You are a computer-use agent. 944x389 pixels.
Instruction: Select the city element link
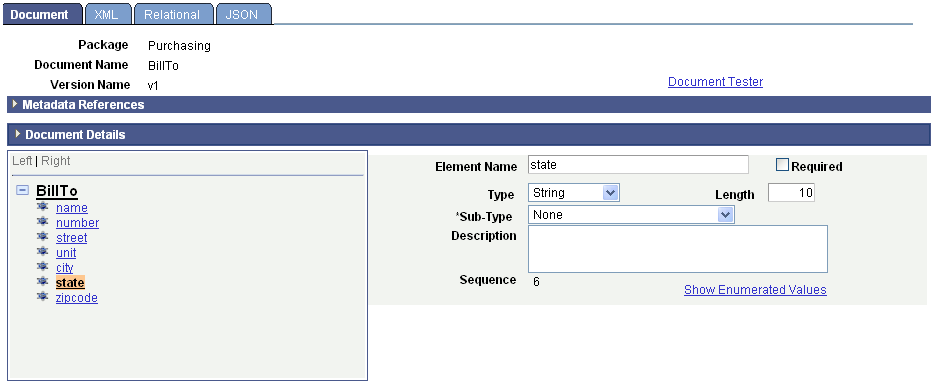click(x=64, y=268)
